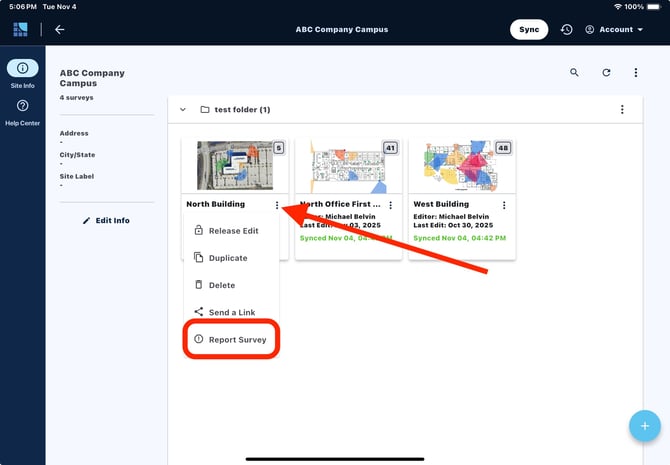Click the refresh icon
This screenshot has height=465, width=670.
[x=606, y=73]
